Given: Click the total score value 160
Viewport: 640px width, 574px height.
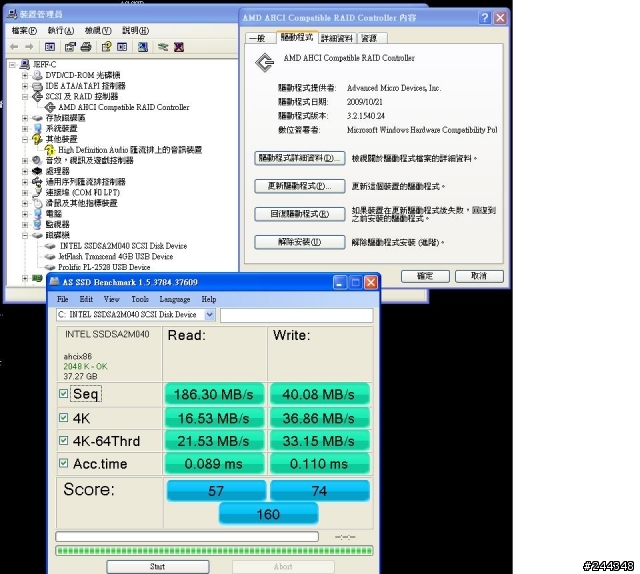Looking at the screenshot, I should click(x=269, y=514).
